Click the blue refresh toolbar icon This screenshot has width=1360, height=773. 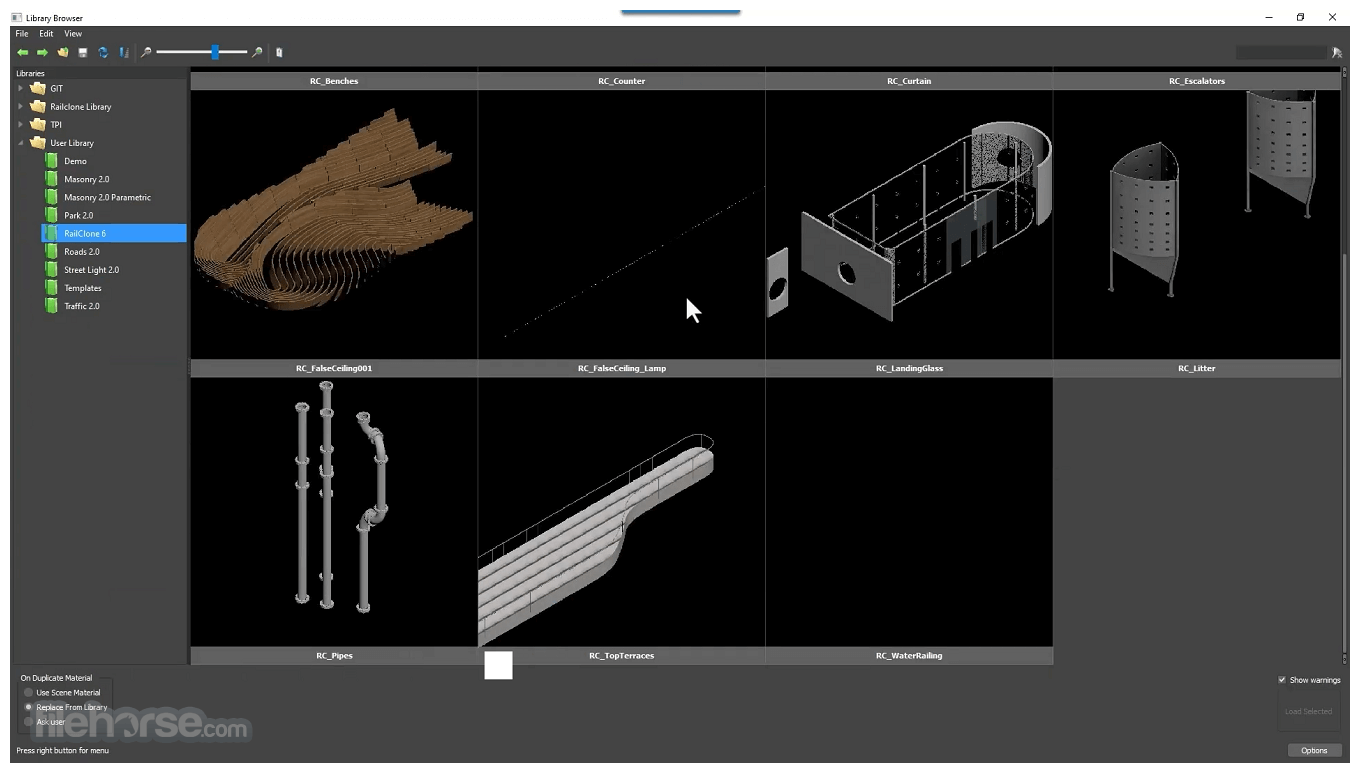point(103,52)
